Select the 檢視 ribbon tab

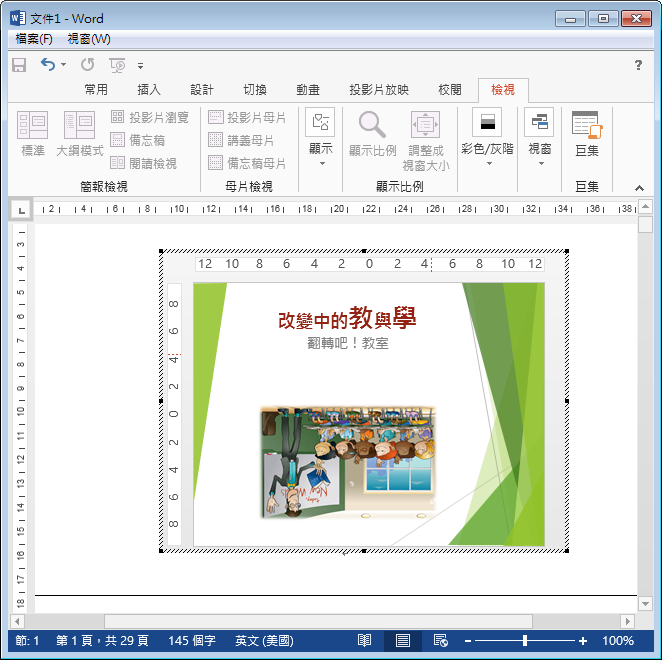(x=503, y=90)
